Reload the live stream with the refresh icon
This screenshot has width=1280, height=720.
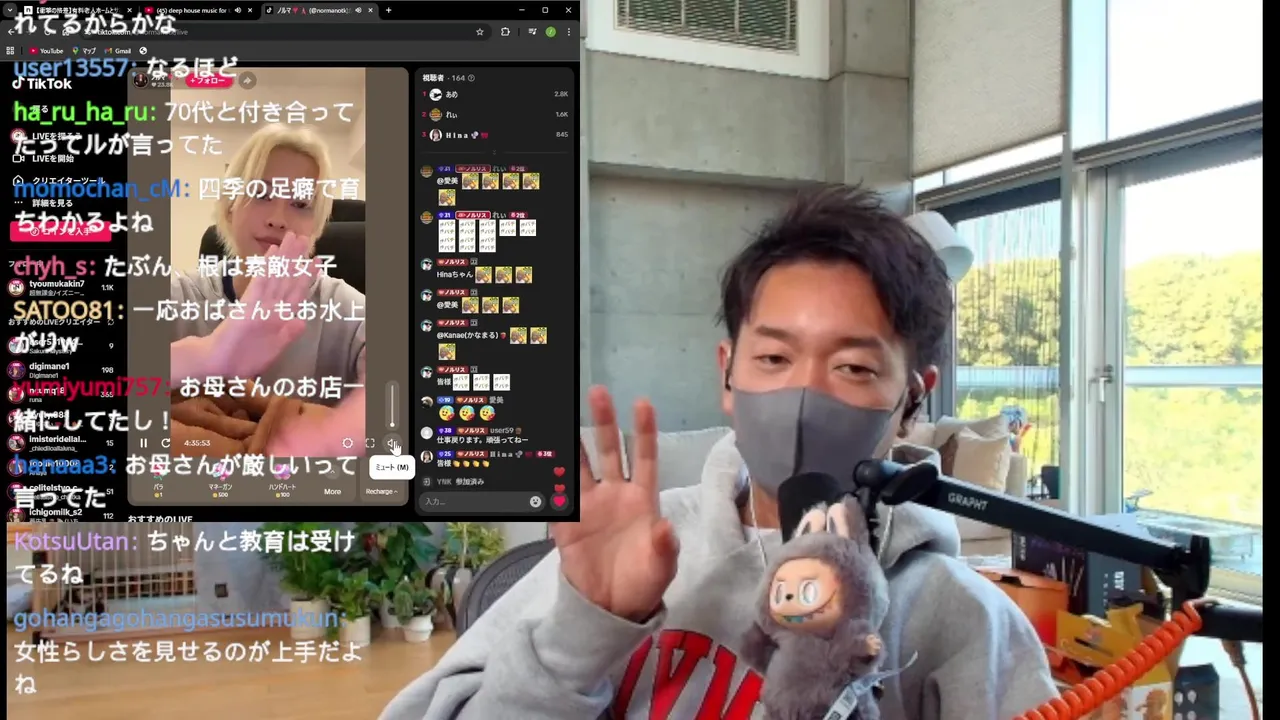(165, 443)
